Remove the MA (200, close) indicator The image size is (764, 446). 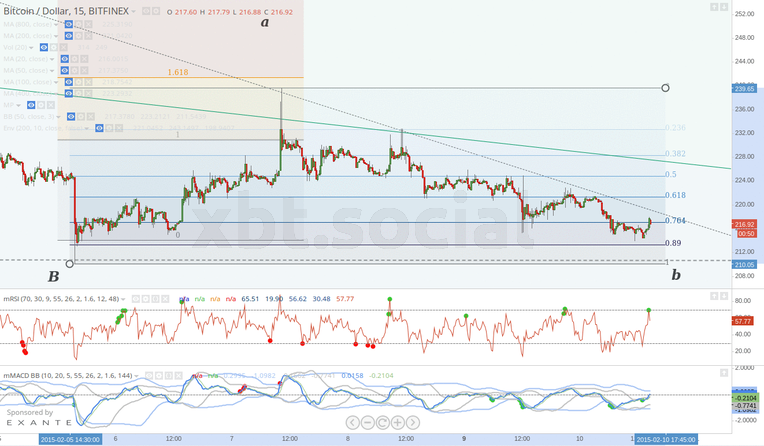tap(87, 35)
